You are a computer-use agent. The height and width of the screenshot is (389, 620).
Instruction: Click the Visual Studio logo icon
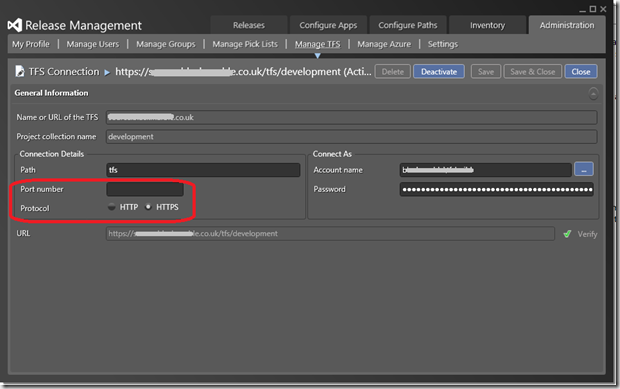point(15,25)
